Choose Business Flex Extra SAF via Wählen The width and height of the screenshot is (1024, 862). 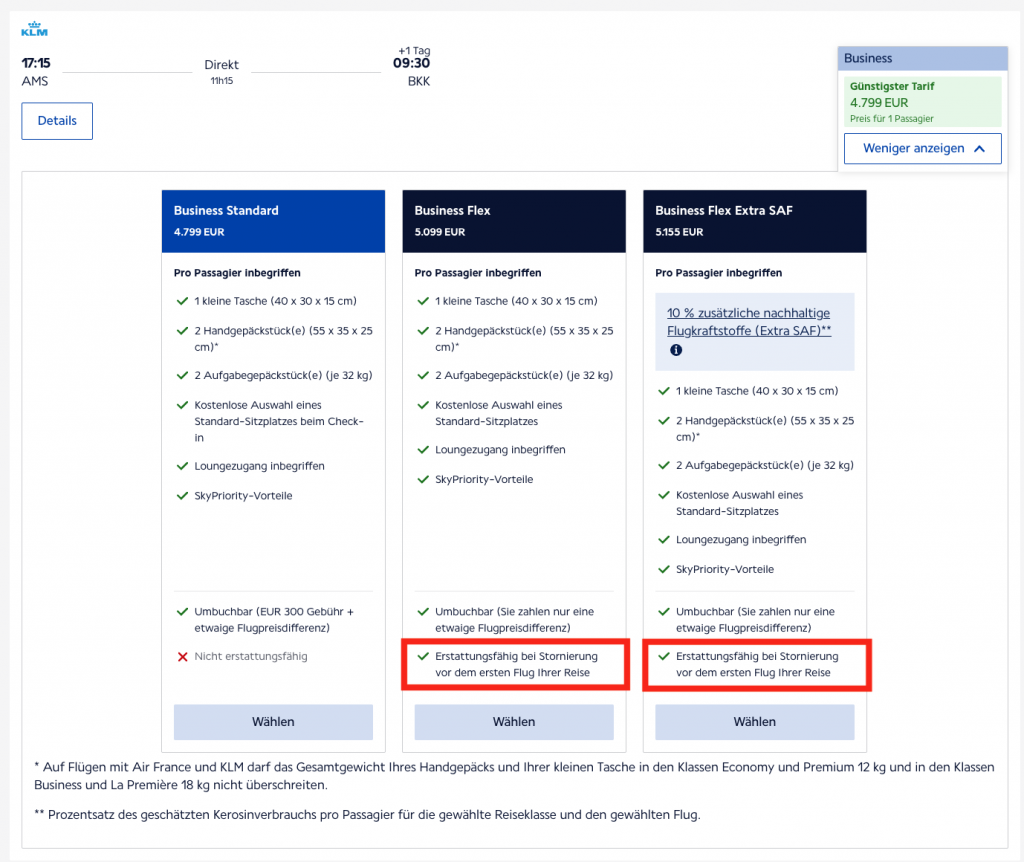tap(754, 722)
